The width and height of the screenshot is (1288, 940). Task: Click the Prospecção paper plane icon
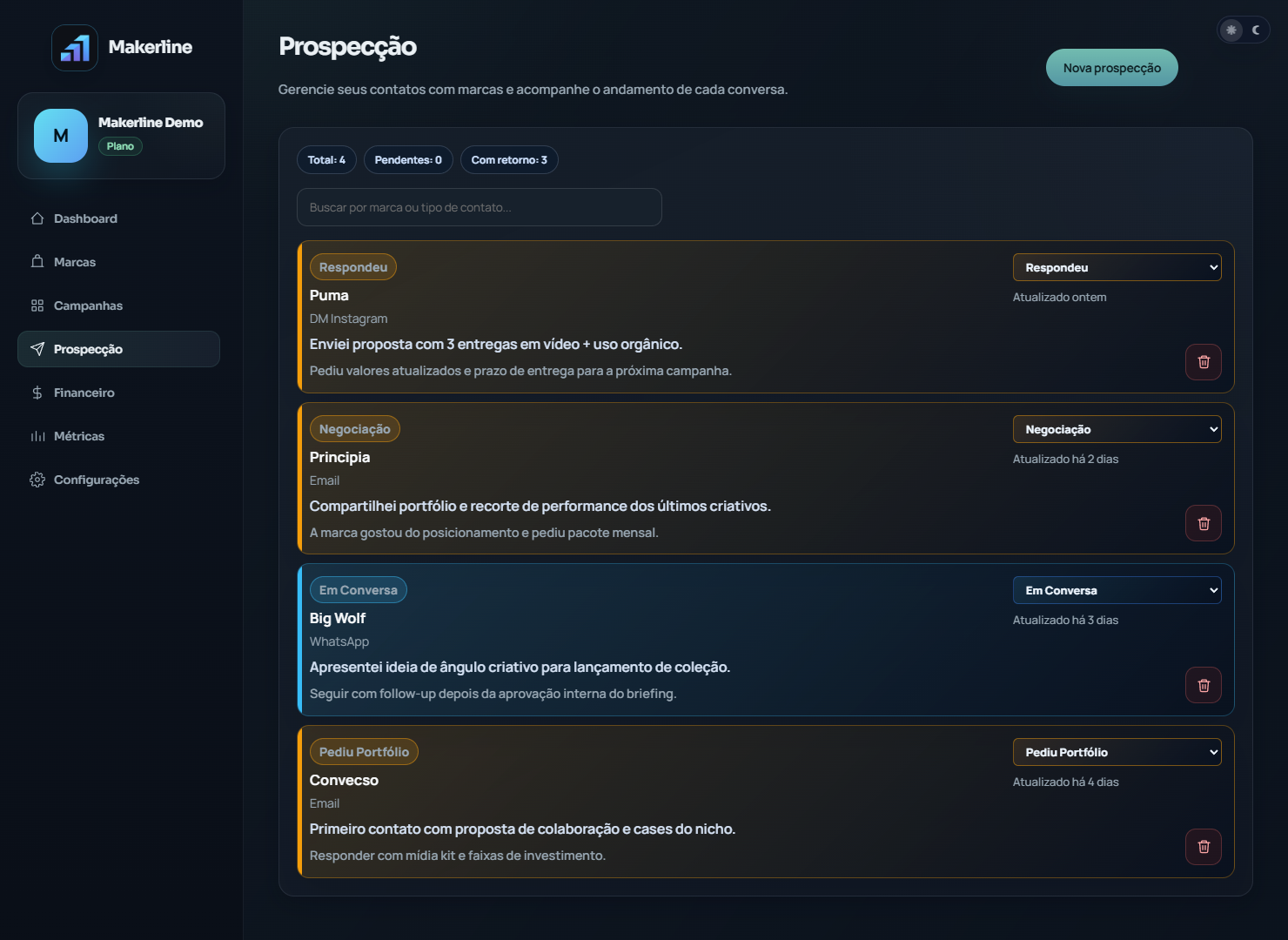tap(37, 349)
